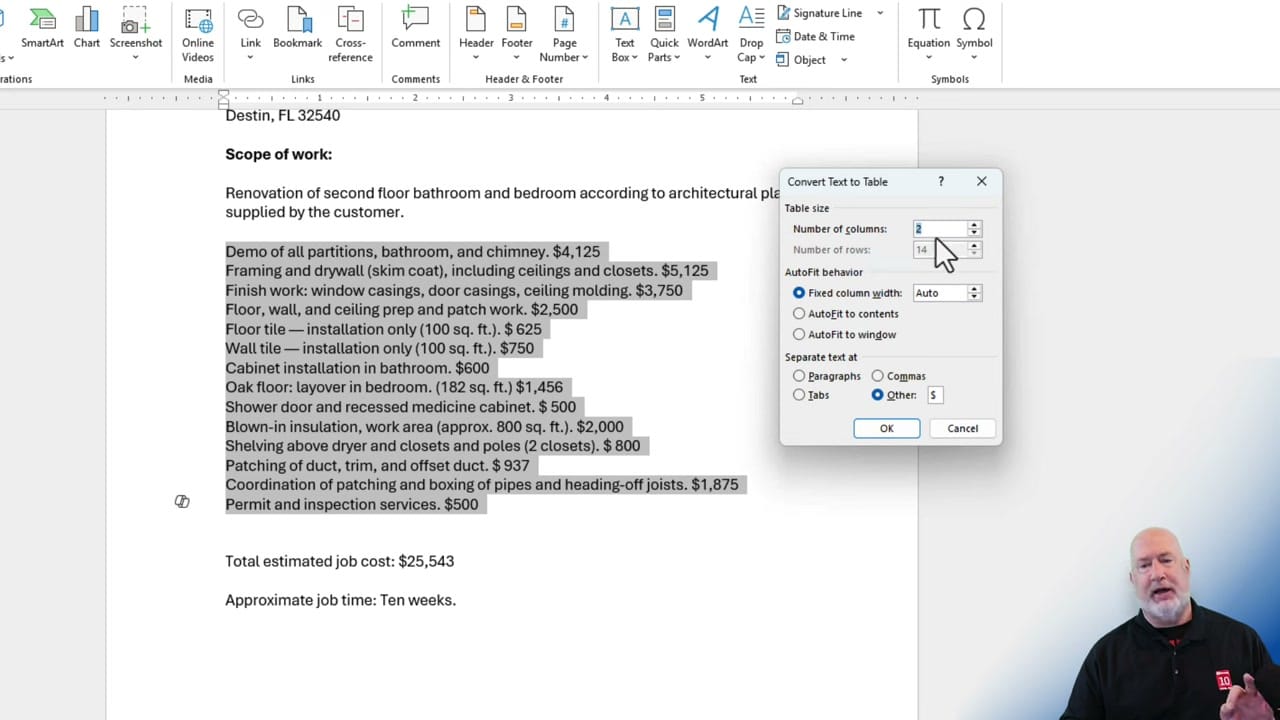This screenshot has width=1280, height=720.
Task: Confirm with the OK button
Action: 886,428
